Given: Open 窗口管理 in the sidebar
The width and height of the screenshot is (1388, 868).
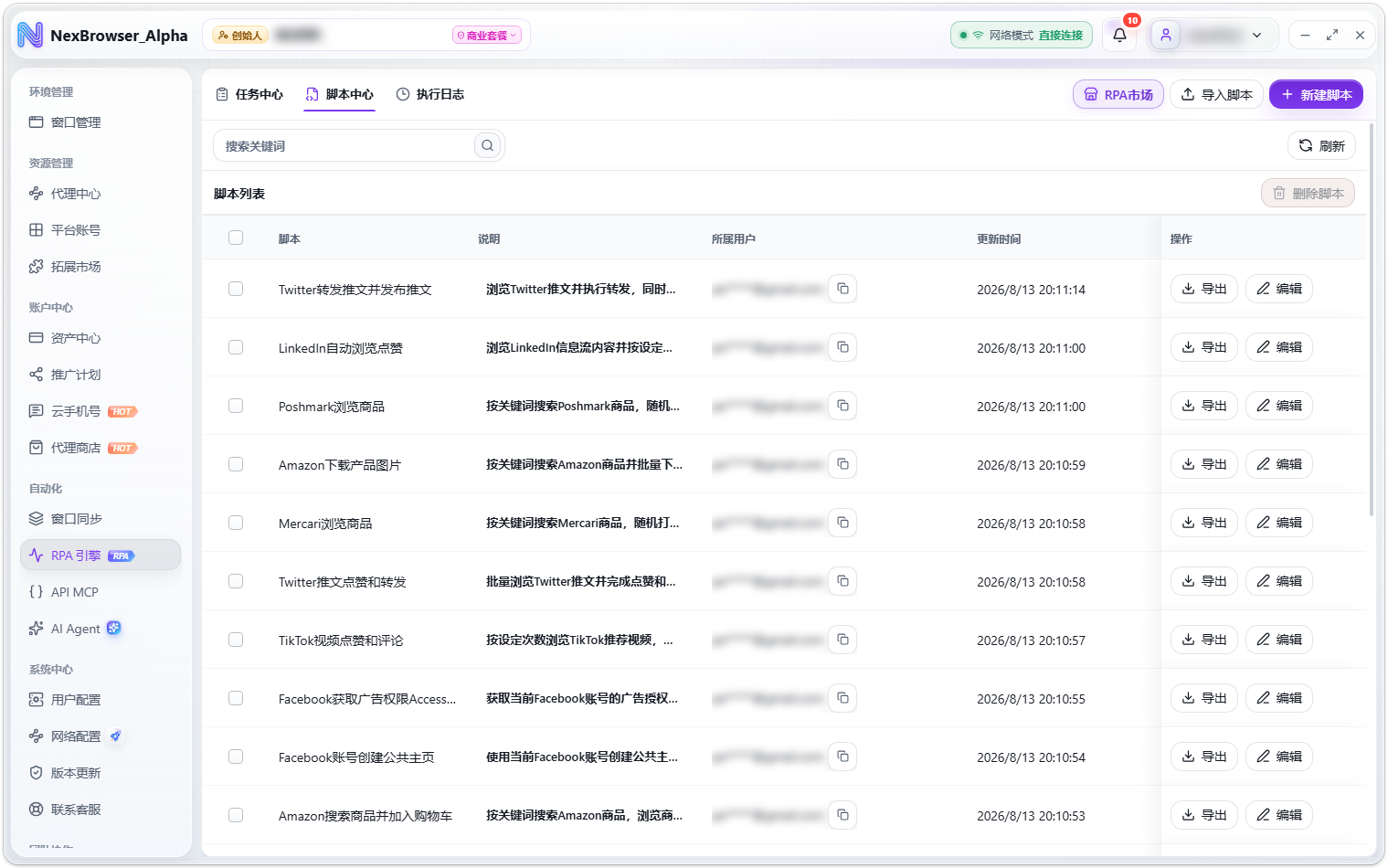Looking at the screenshot, I should pos(101,122).
